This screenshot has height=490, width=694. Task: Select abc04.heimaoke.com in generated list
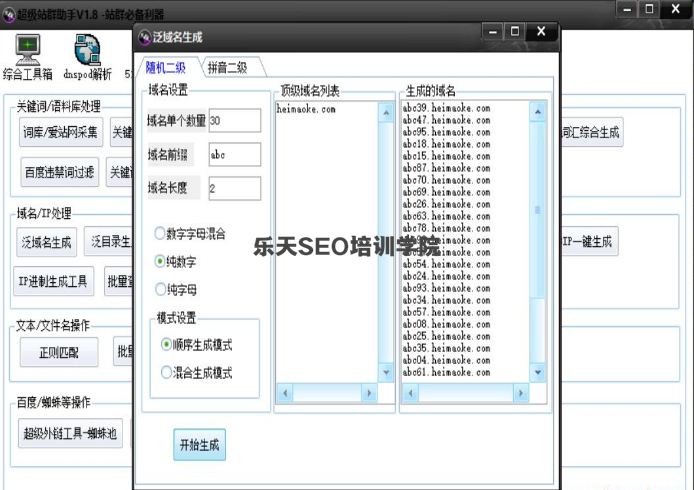(x=447, y=360)
